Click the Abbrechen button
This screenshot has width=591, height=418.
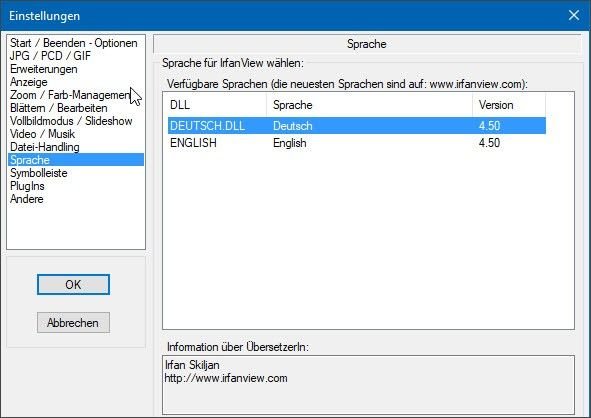73,323
